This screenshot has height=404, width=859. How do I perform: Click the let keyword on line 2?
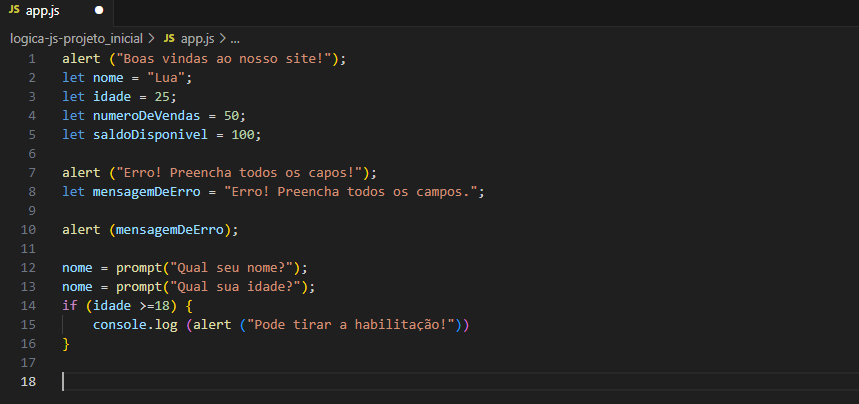point(73,78)
